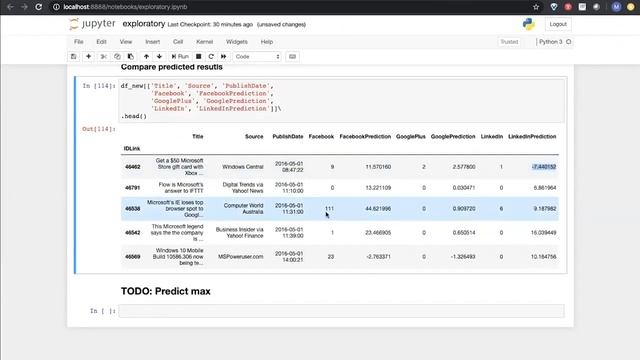Restart kernel and run all cells icon
This screenshot has width=640, height=360.
(x=224, y=56)
